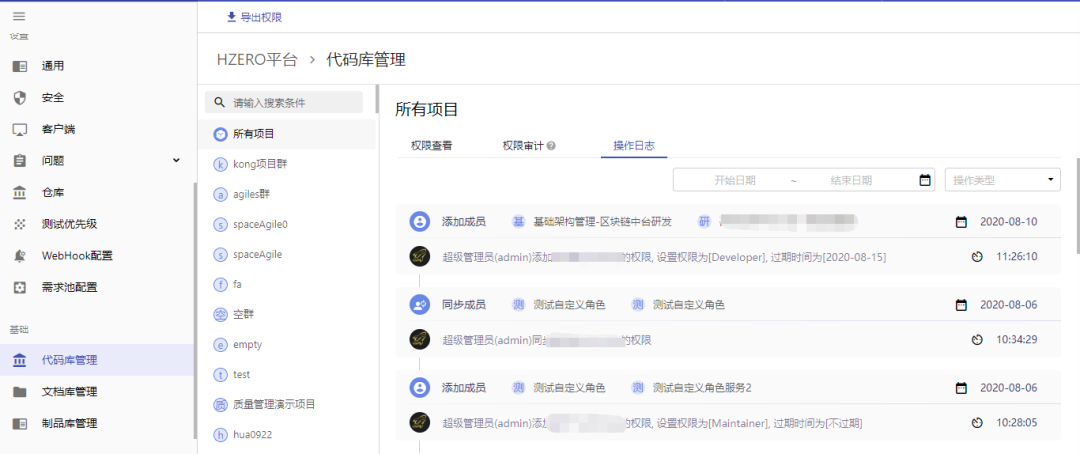
Task: Switch to the 权限查看 tab
Action: (431, 146)
